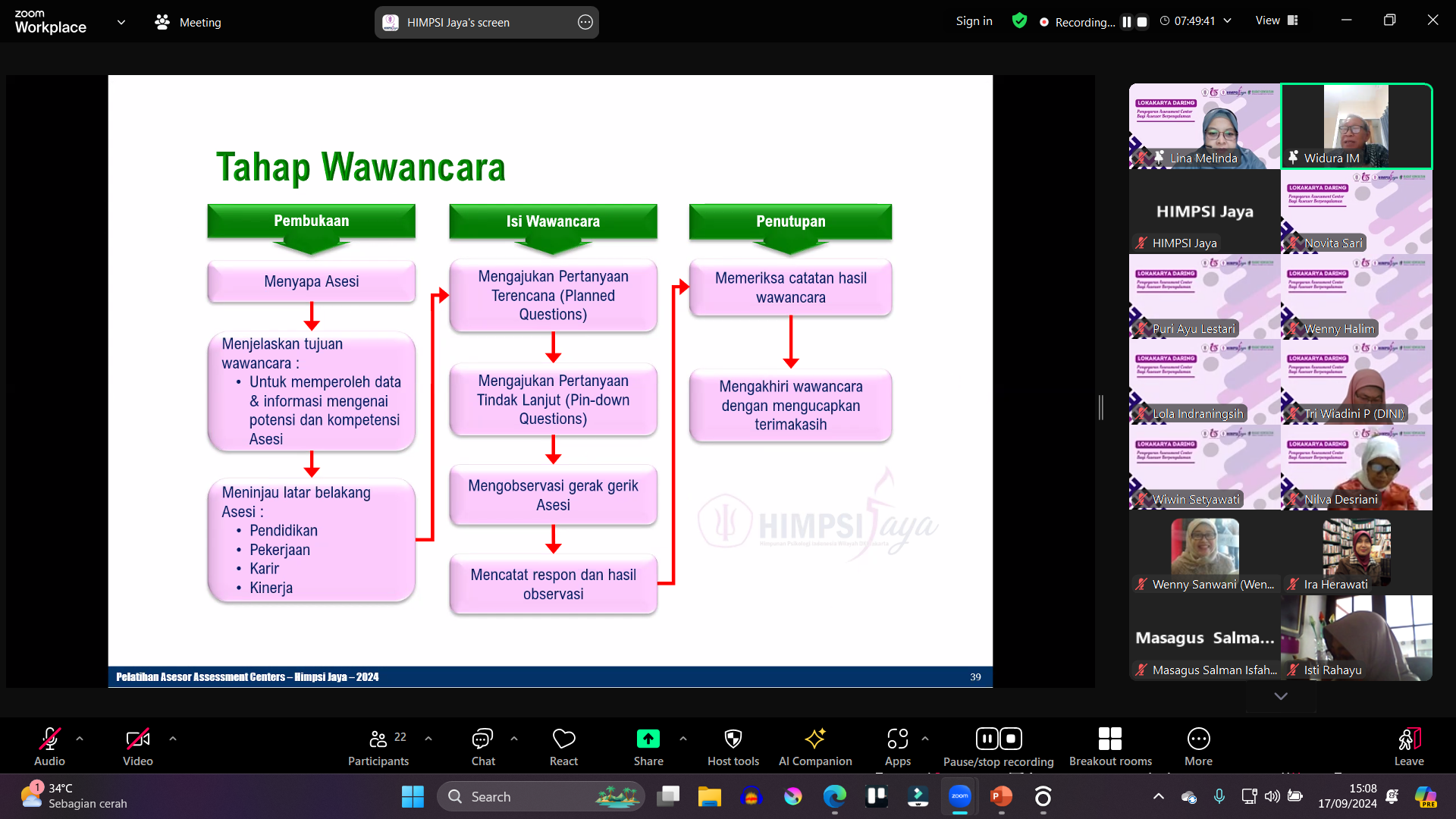Launch AI Companion sparkle icon
This screenshot has height=819, width=1456.
tap(815, 739)
